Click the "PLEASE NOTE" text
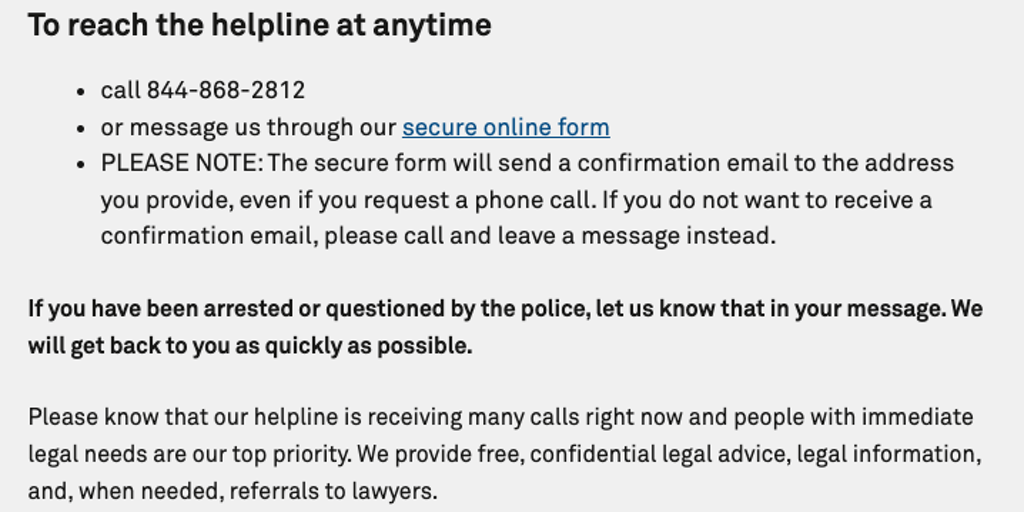The height and width of the screenshot is (512, 1024). pyautogui.click(x=181, y=164)
